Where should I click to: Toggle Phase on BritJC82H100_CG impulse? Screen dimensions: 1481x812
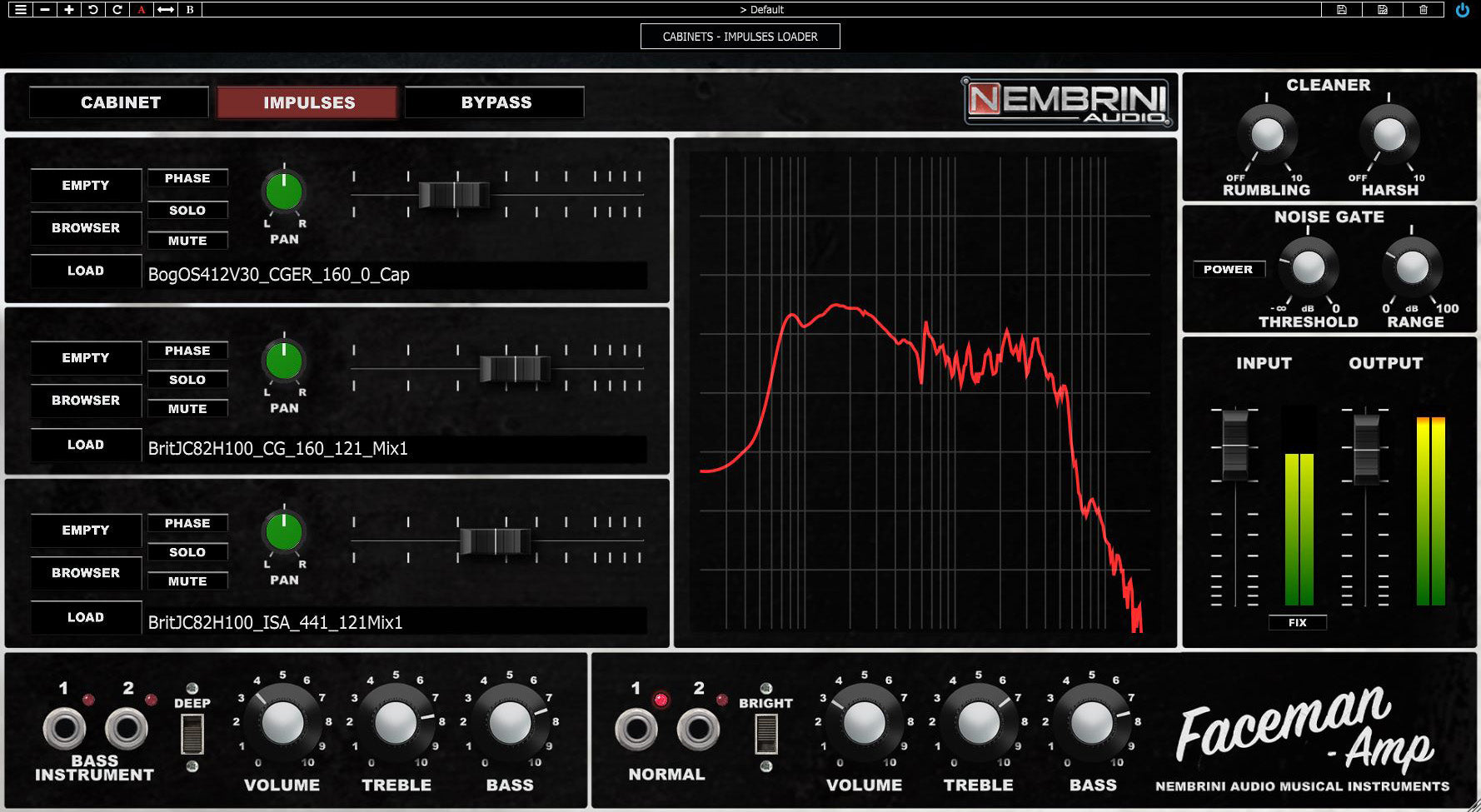coord(187,351)
